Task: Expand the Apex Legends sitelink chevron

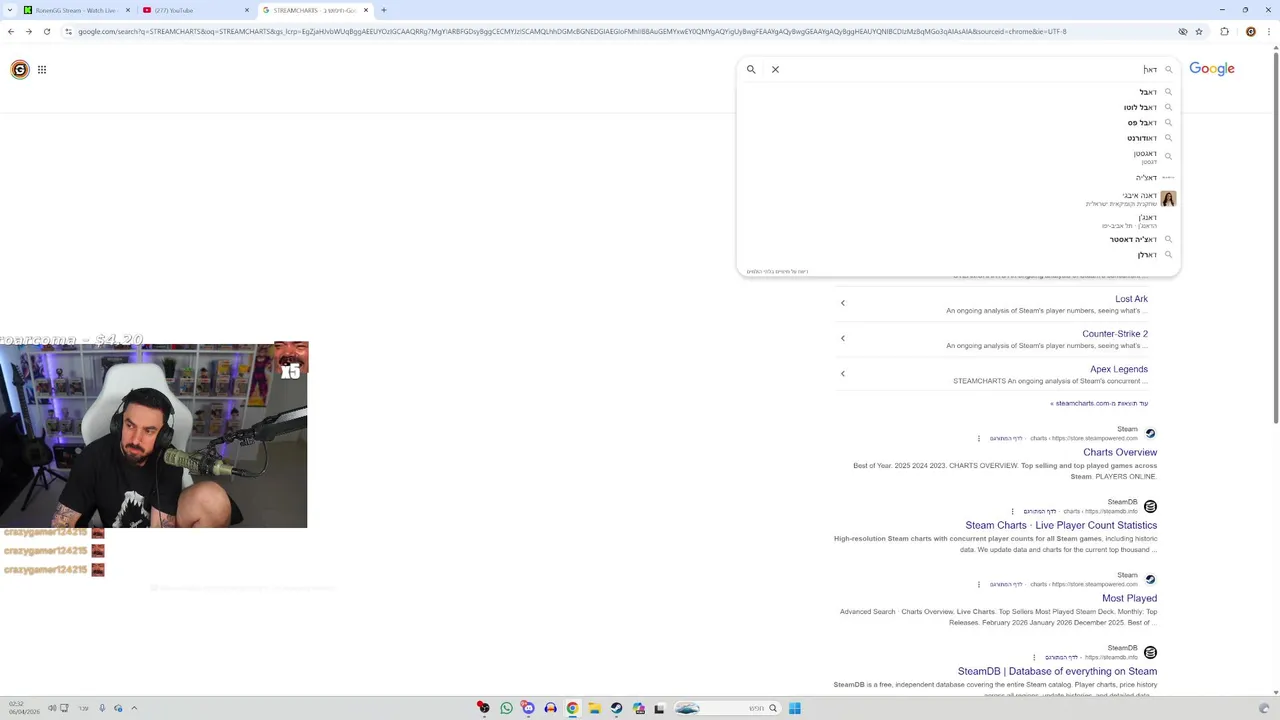Action: pyautogui.click(x=842, y=373)
